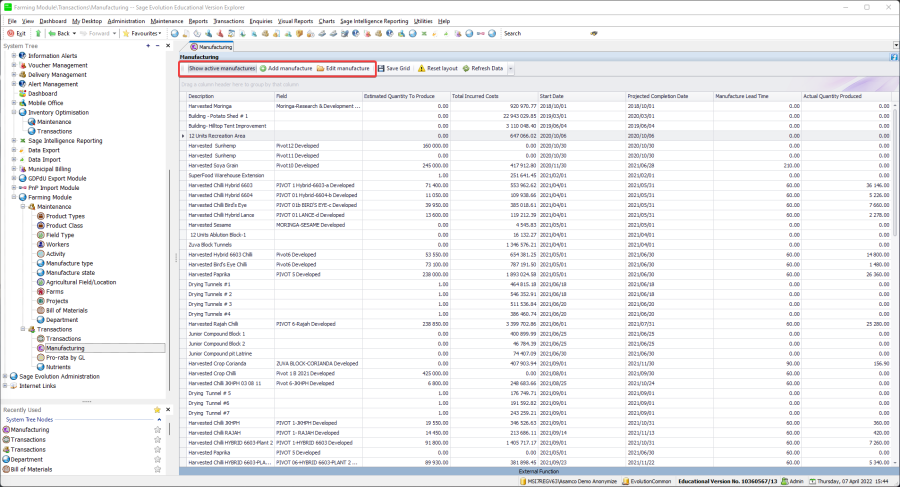900x487 pixels.
Task: Expand the Voucher Management tree node
Action: coord(13,65)
